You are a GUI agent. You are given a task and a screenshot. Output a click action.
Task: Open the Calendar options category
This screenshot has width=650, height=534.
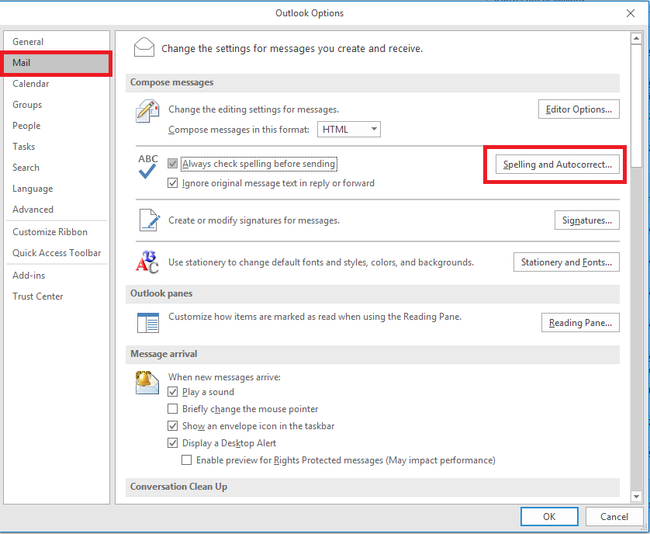point(56,84)
